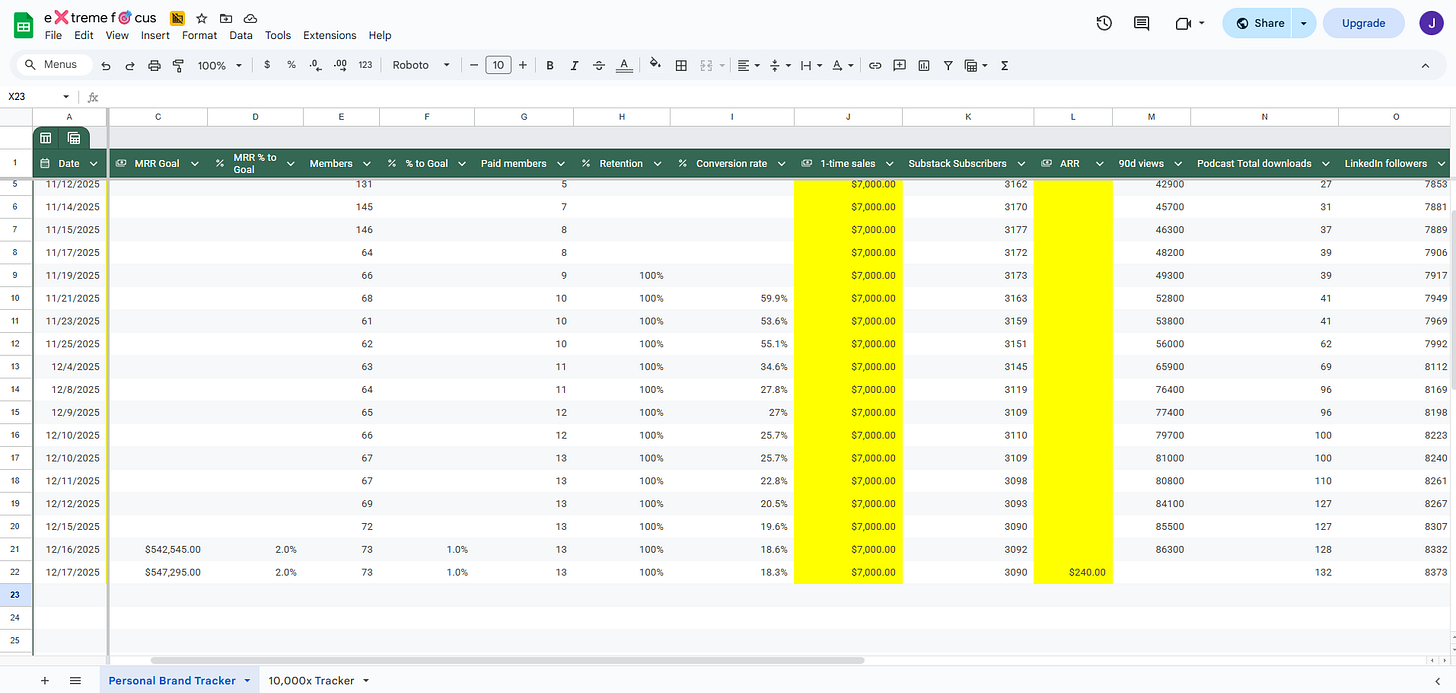Toggle Bold formatting
1456x693 pixels.
[x=550, y=65]
